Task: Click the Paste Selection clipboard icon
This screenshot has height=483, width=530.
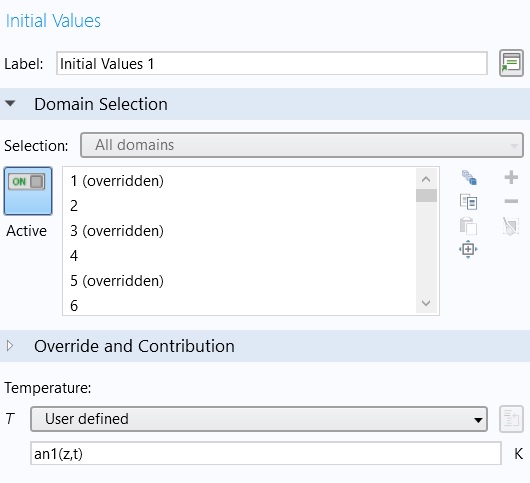Action: tap(468, 226)
